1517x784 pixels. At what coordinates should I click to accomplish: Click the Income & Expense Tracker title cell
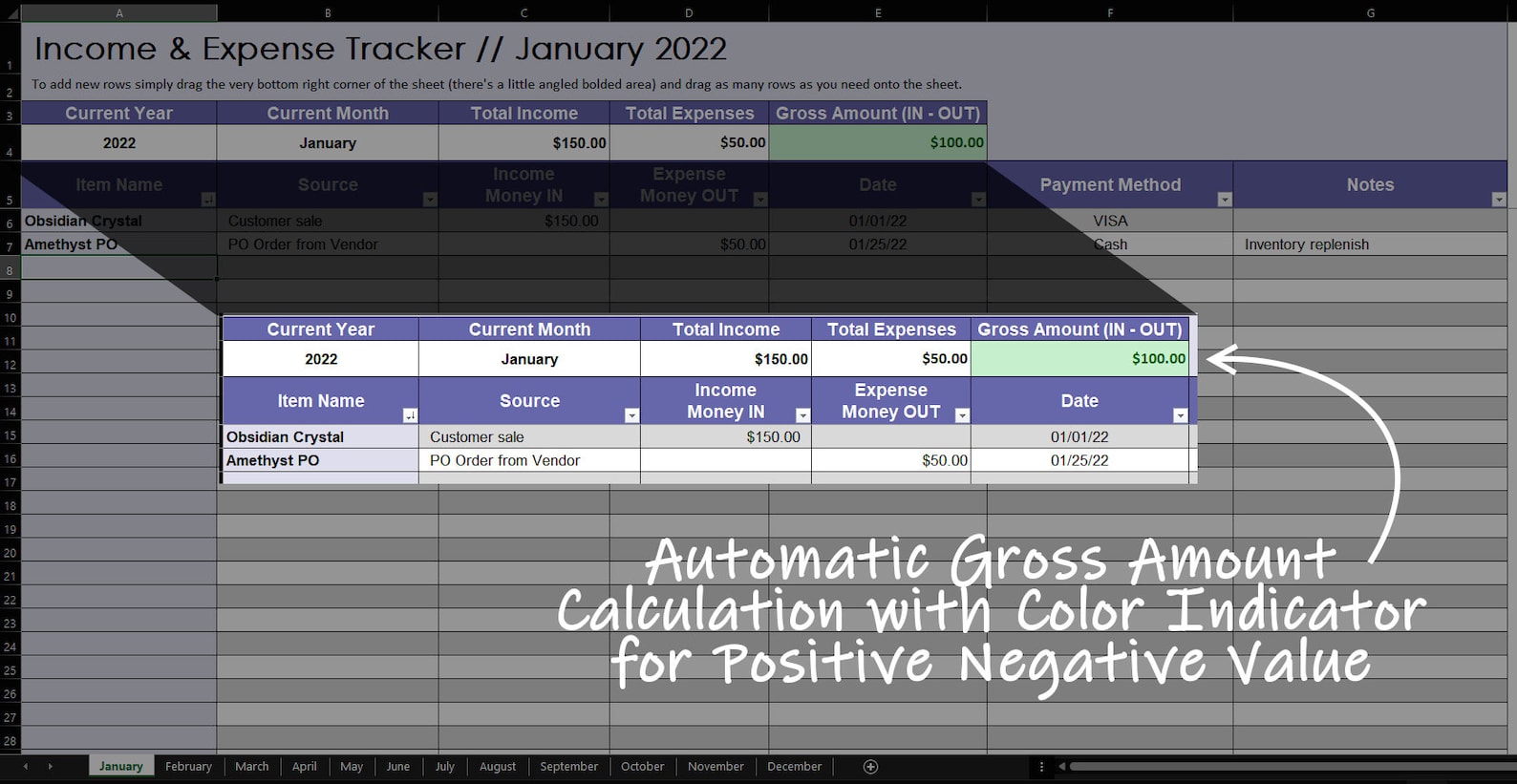click(x=380, y=49)
